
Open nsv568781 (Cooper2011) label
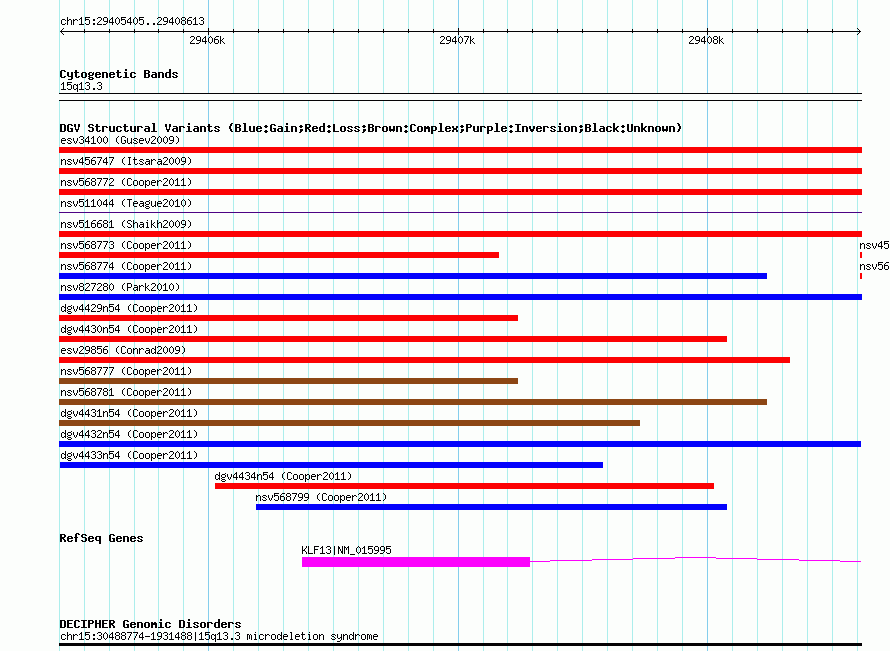126,392
